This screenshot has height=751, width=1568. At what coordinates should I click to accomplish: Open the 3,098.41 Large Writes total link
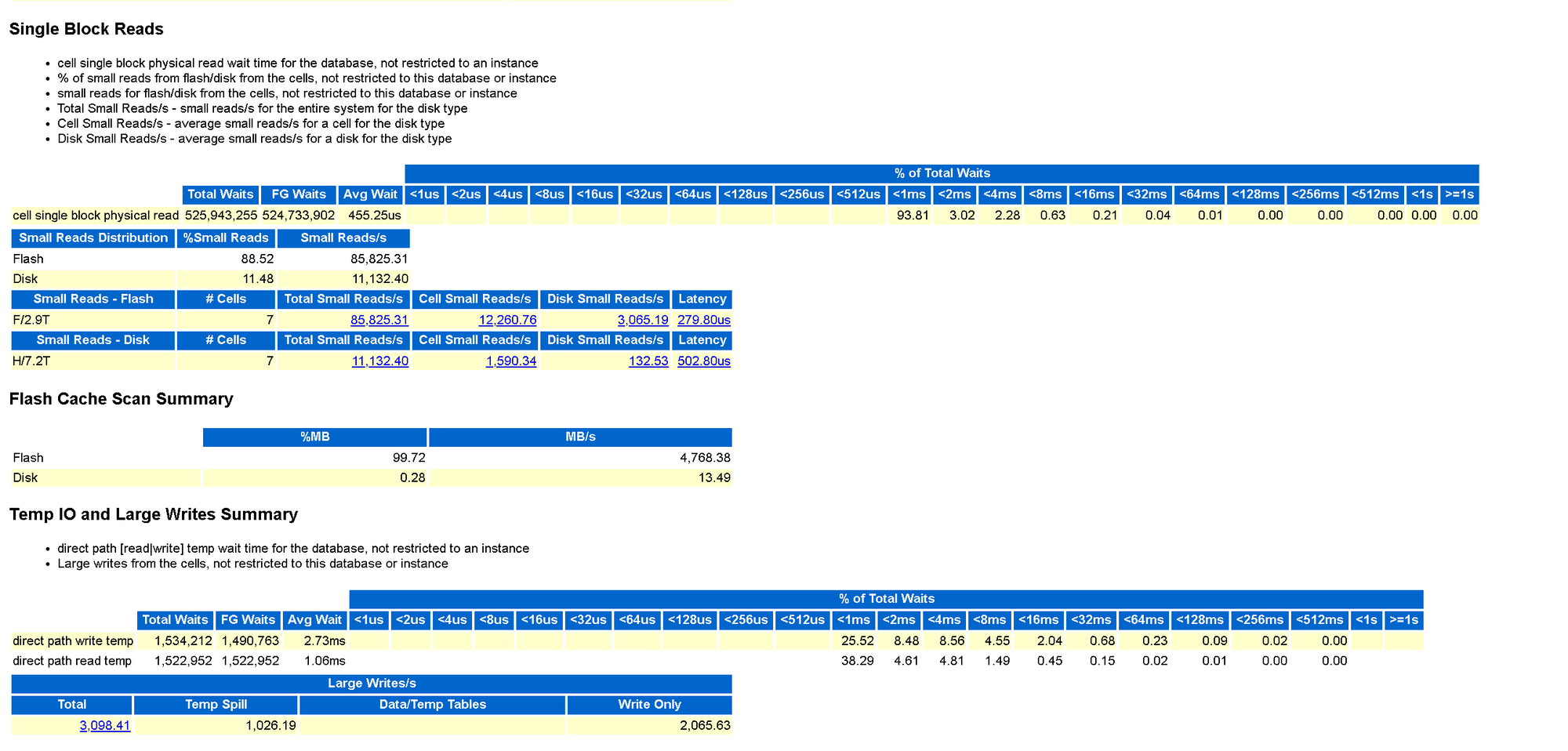point(104,725)
